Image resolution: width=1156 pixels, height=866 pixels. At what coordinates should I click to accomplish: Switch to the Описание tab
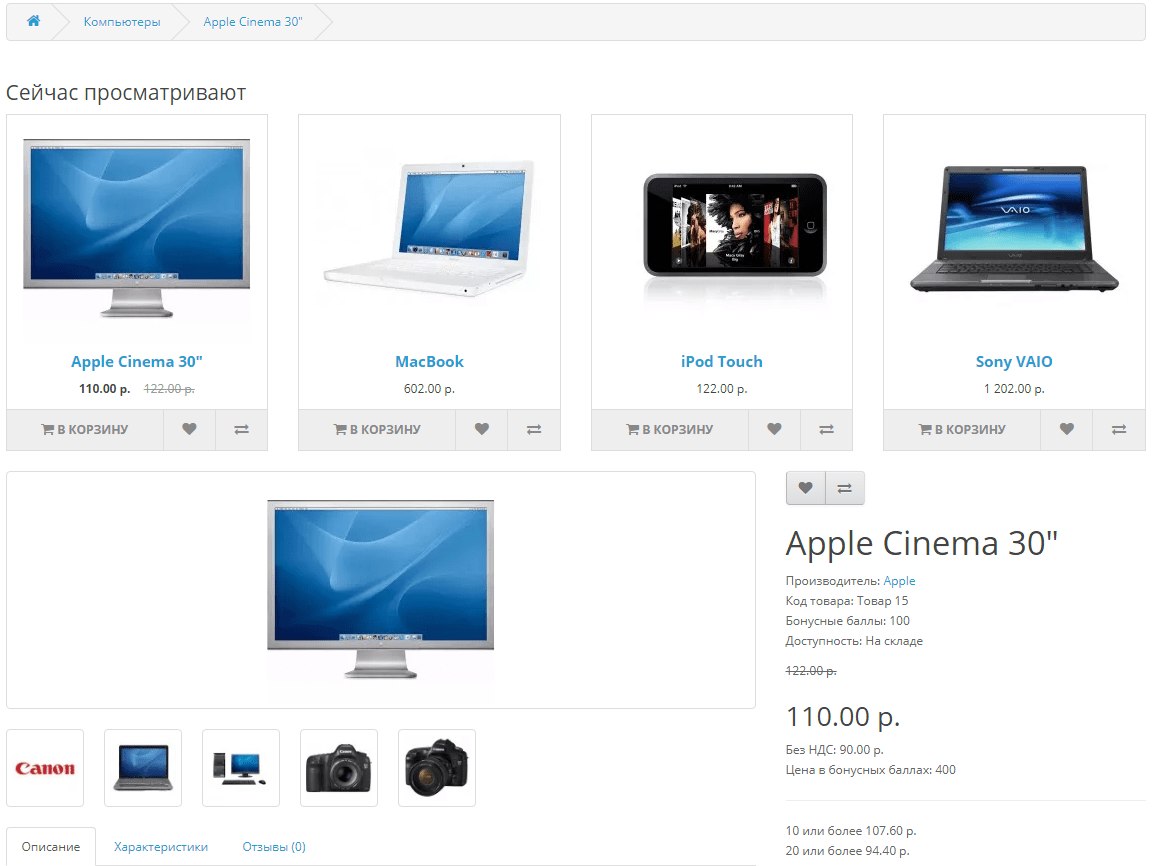coord(51,847)
